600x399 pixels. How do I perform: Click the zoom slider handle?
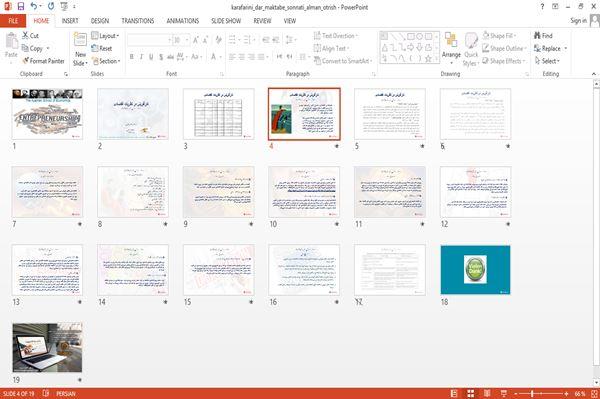[x=532, y=393]
